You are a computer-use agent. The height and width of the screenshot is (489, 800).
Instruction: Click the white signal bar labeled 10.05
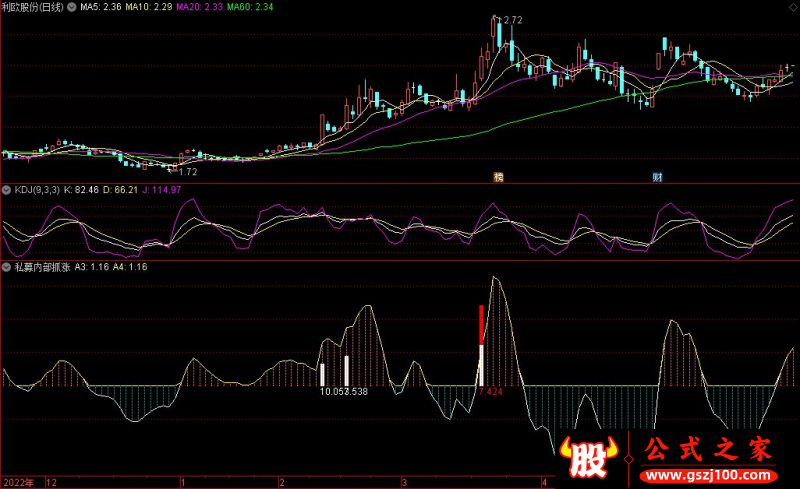pyautogui.click(x=322, y=374)
